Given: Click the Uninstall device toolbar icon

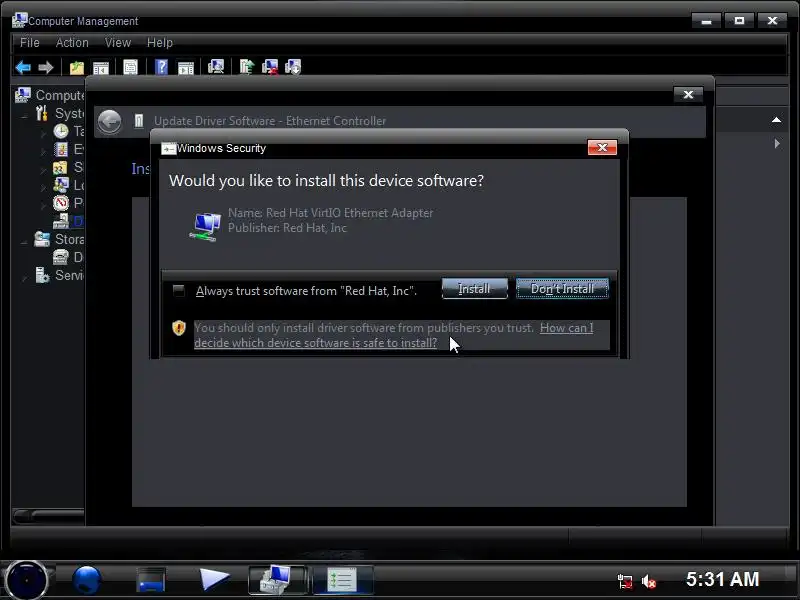Looking at the screenshot, I should [270, 67].
